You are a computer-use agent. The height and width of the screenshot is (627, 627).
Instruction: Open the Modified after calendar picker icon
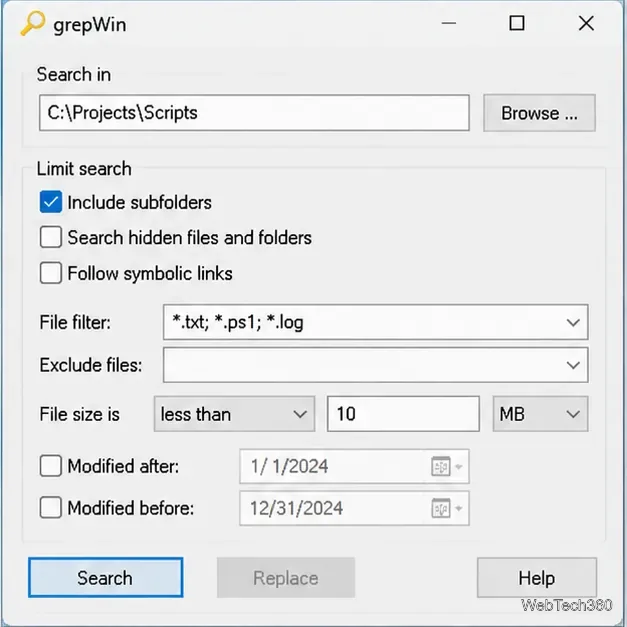click(x=441, y=466)
